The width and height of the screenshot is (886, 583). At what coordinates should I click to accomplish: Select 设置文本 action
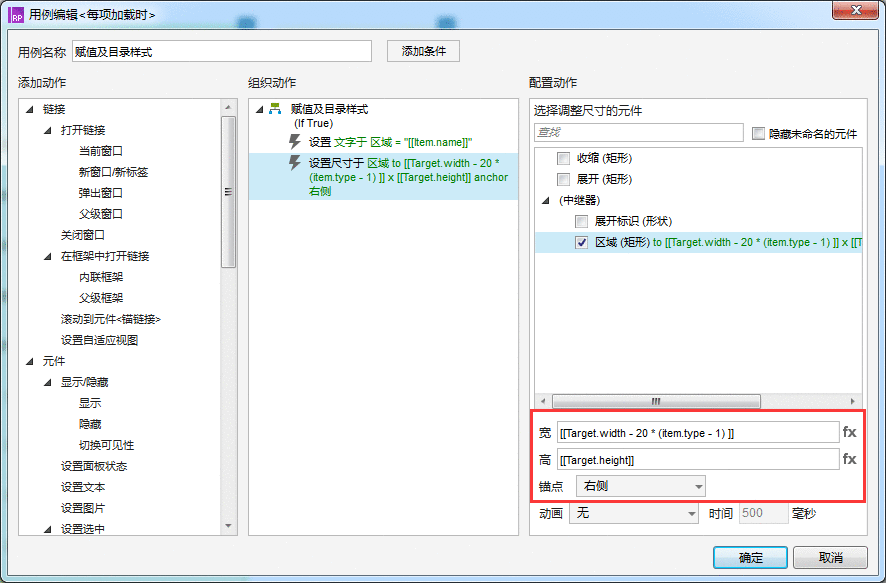click(82, 487)
